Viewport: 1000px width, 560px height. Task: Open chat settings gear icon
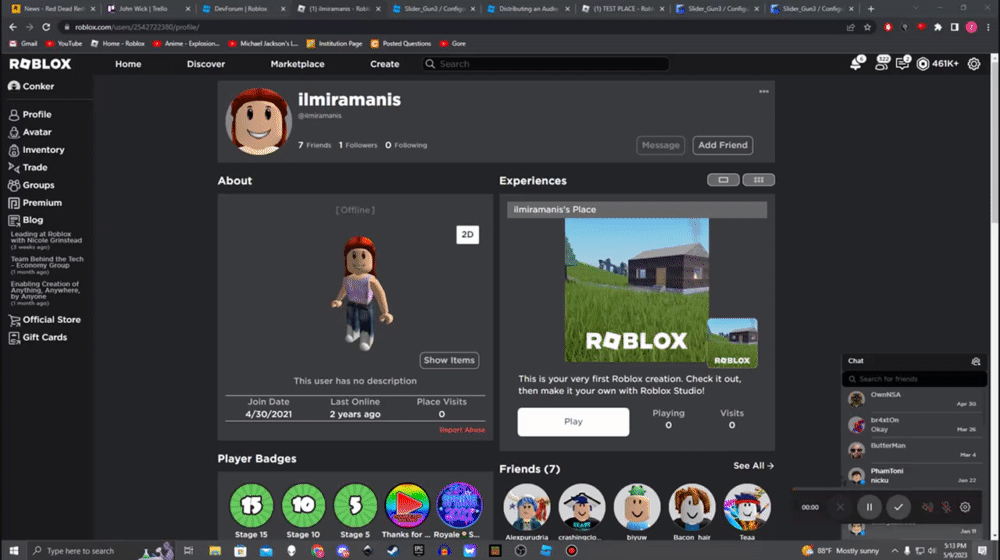pyautogui.click(x=976, y=361)
